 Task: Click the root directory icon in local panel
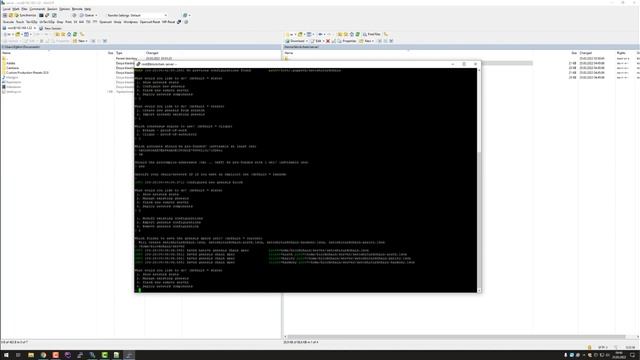point(63,34)
